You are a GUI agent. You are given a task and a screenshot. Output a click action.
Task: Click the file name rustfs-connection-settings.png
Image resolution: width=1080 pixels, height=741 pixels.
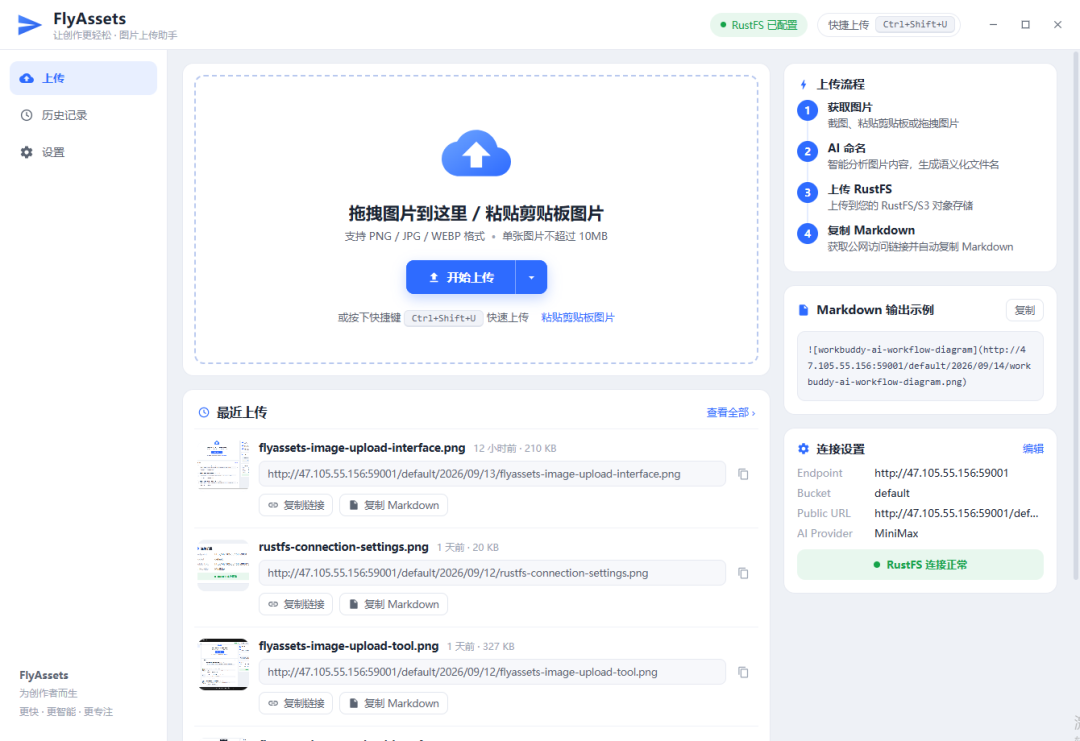(344, 547)
